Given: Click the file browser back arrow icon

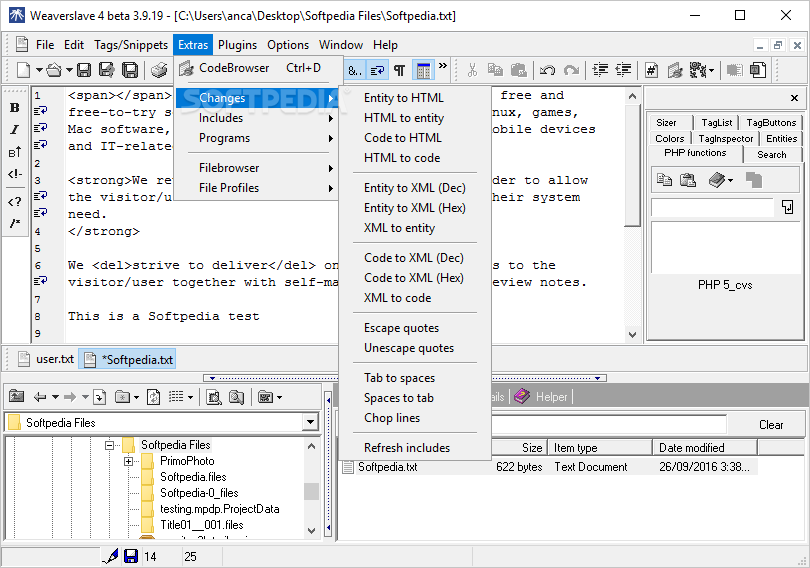Looking at the screenshot, I should pyautogui.click(x=39, y=397).
